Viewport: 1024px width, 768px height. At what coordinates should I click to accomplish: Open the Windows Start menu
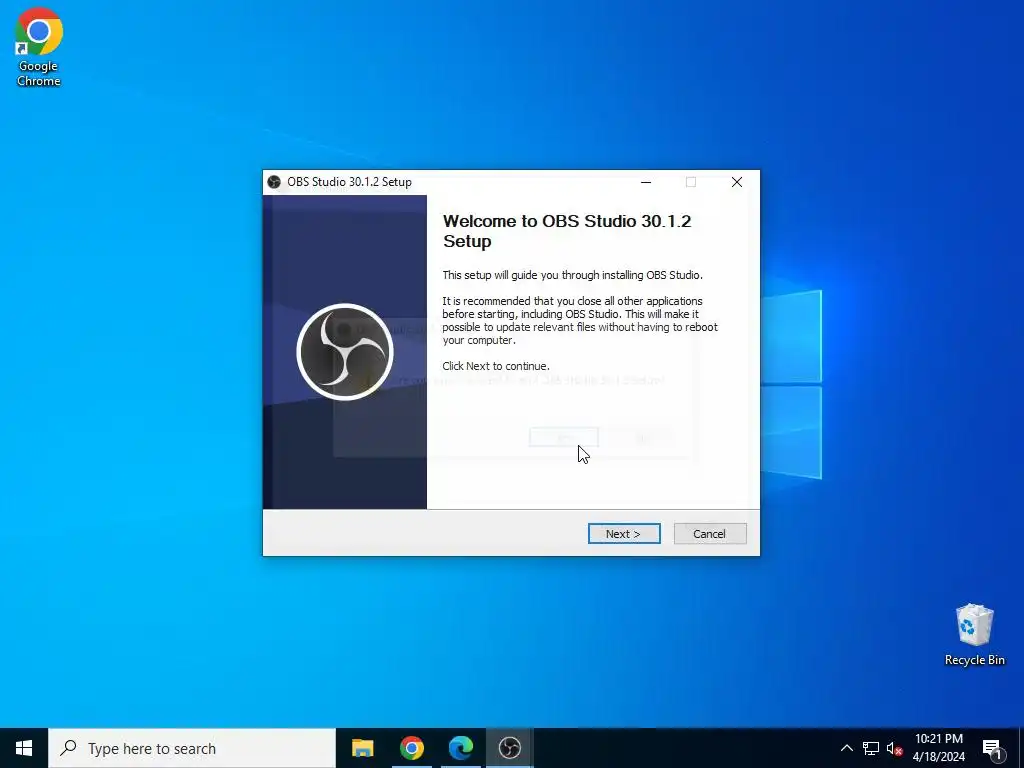point(24,748)
